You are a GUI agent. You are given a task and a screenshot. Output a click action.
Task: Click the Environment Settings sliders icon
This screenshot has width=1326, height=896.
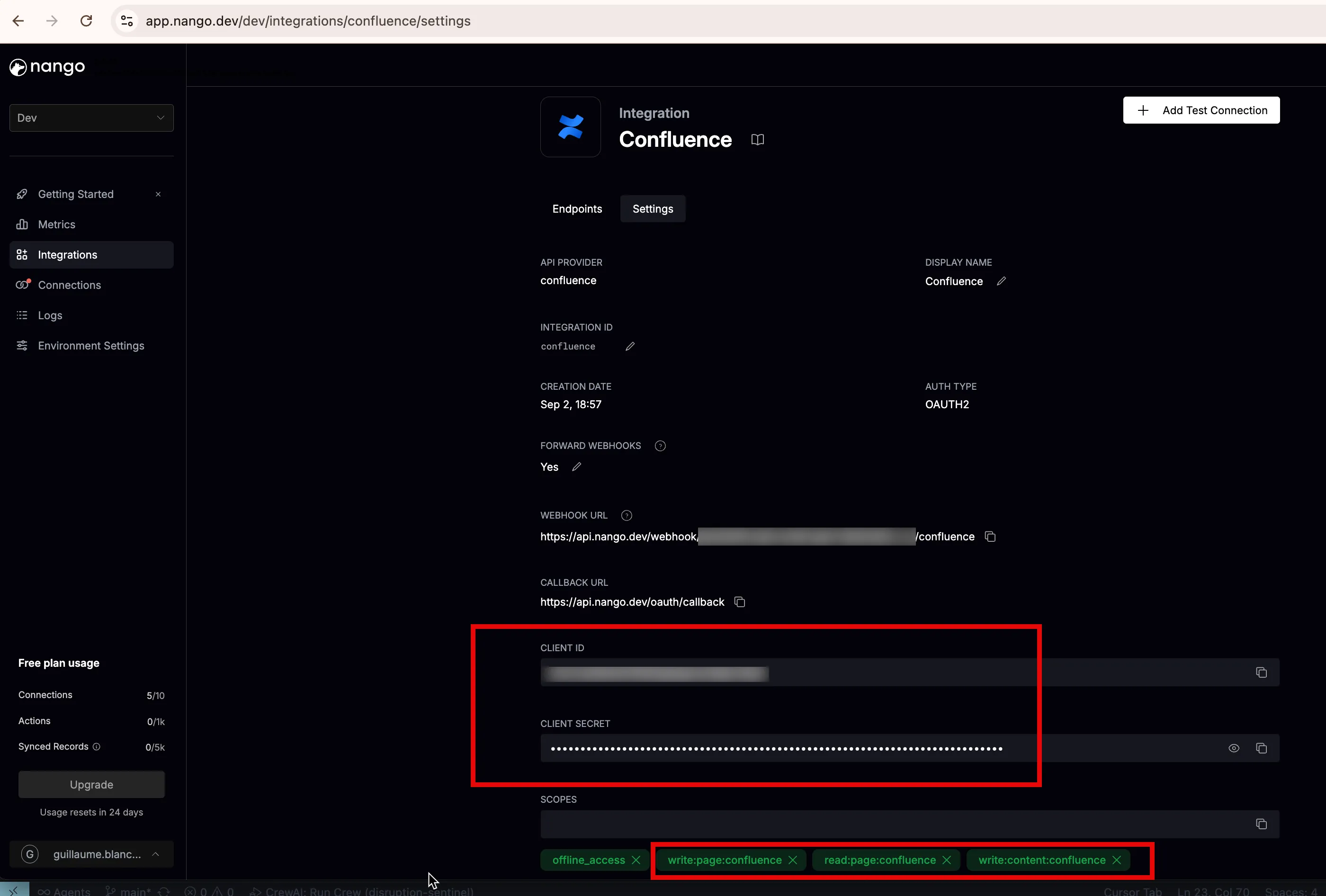[x=22, y=345]
